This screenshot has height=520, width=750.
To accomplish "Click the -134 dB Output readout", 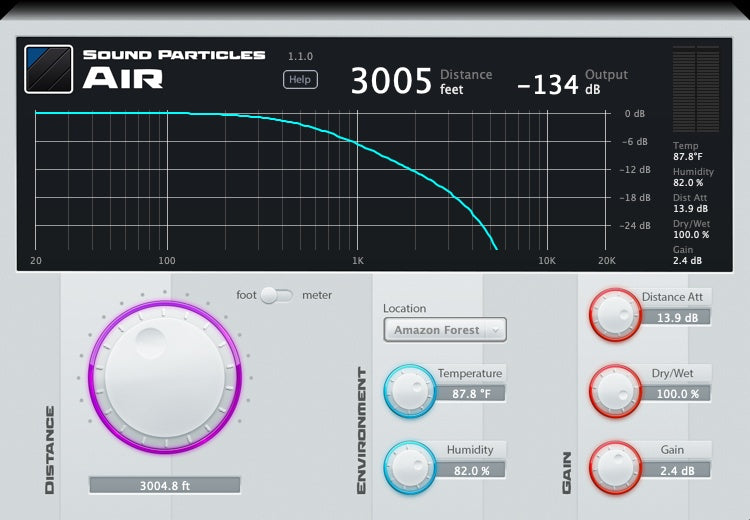I will (547, 84).
